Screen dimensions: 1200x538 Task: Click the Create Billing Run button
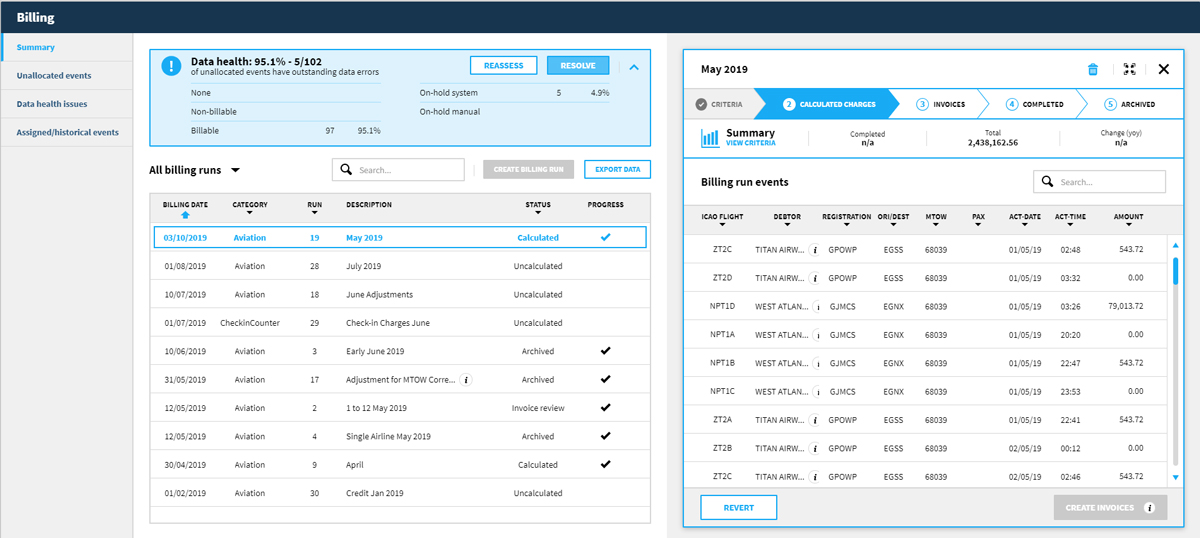(x=528, y=170)
